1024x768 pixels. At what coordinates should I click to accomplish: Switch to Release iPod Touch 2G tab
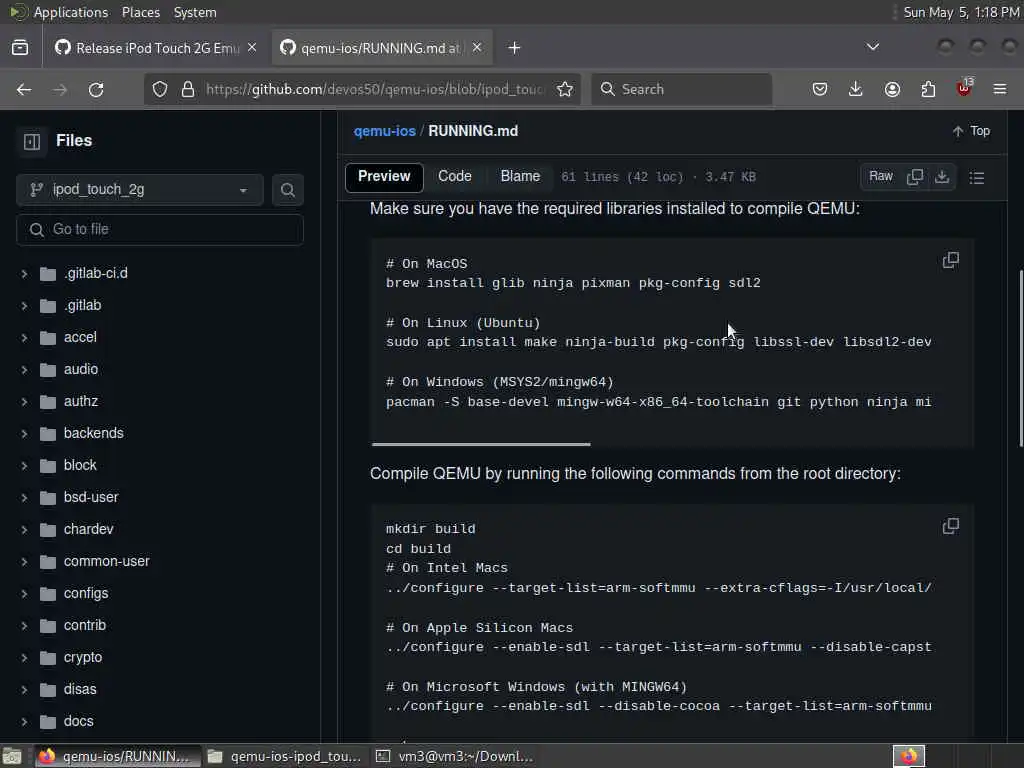[x=155, y=48]
